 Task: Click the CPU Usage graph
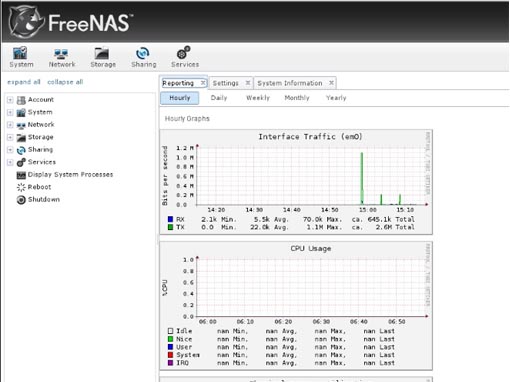tap(296, 306)
